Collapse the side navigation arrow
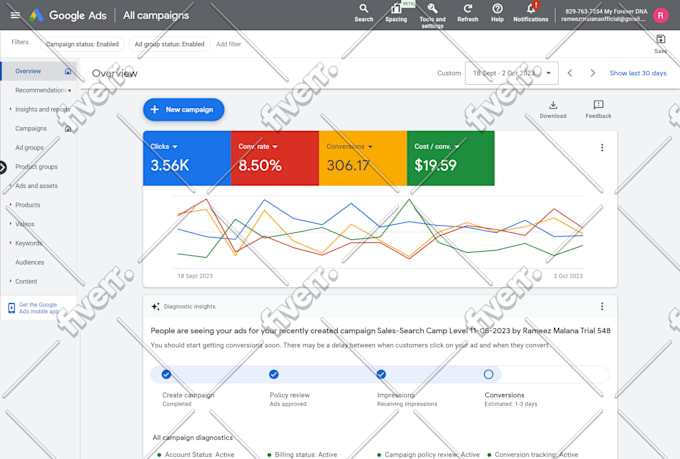 [x=2, y=167]
